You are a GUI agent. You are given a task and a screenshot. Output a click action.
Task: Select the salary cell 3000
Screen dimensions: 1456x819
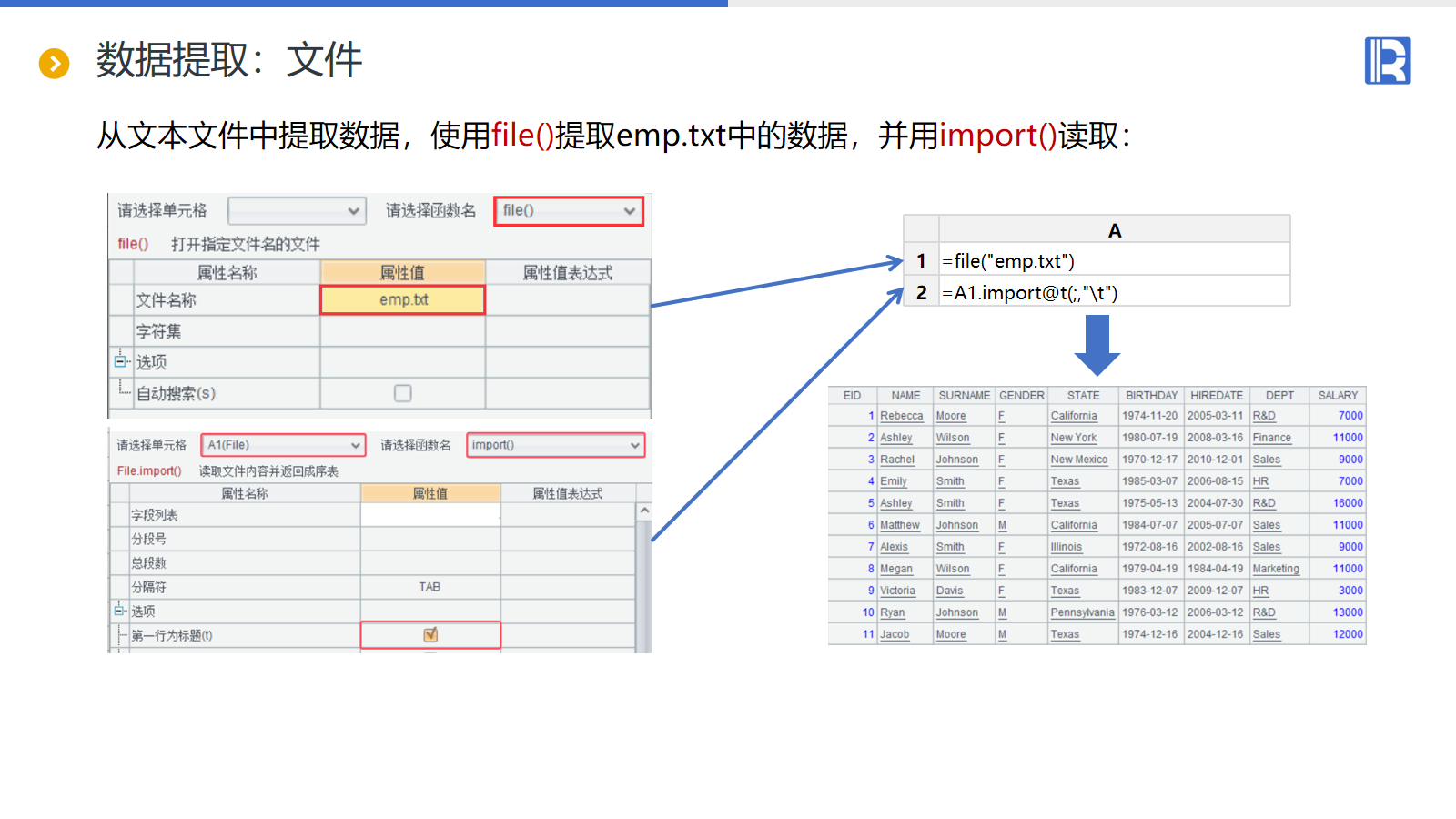coord(1338,591)
